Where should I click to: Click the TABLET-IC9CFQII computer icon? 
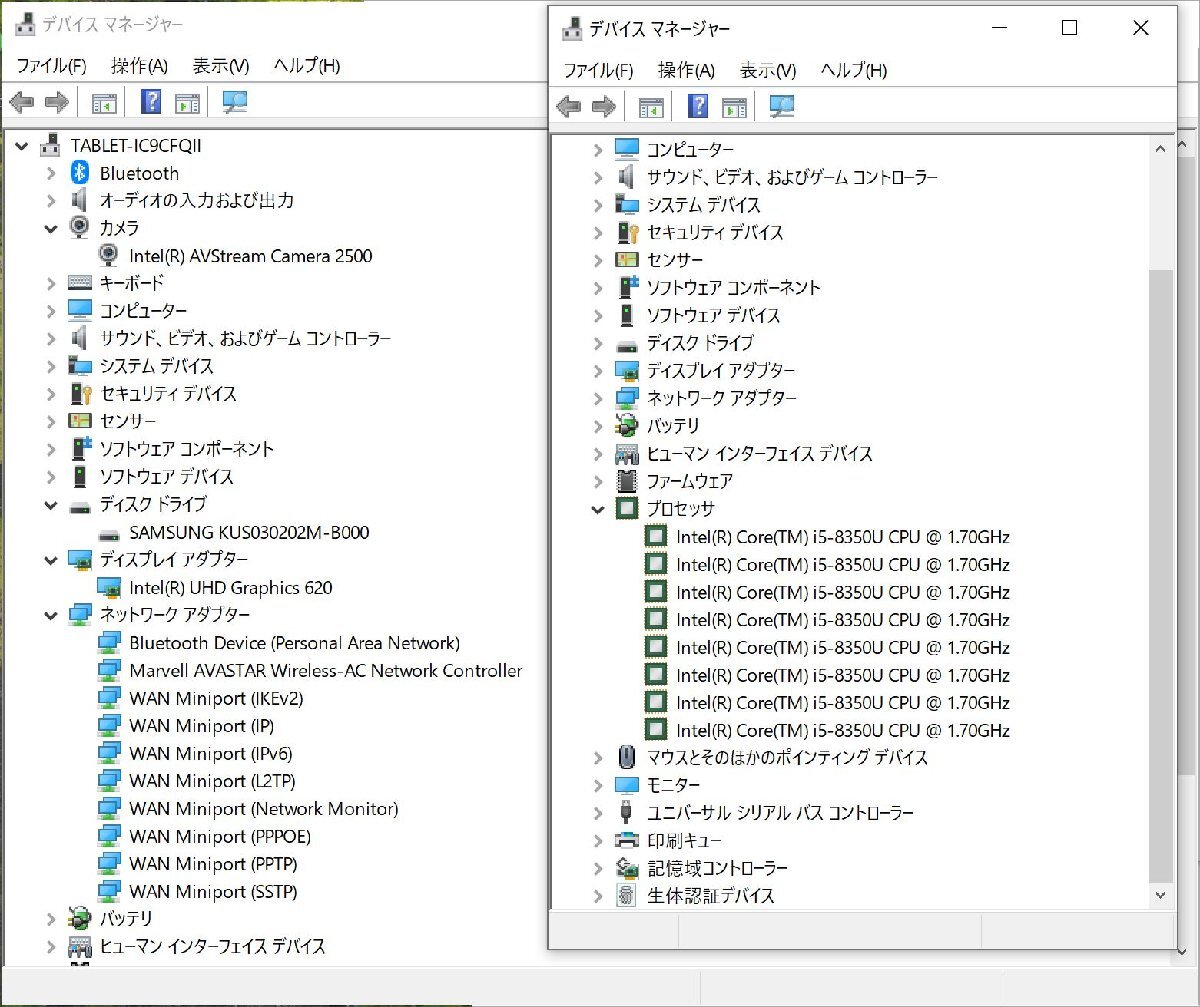tap(50, 145)
